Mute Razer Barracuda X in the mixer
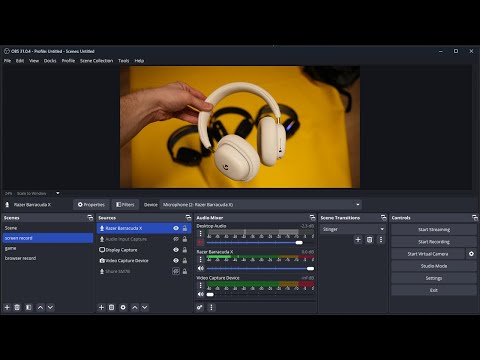 pos(200,268)
